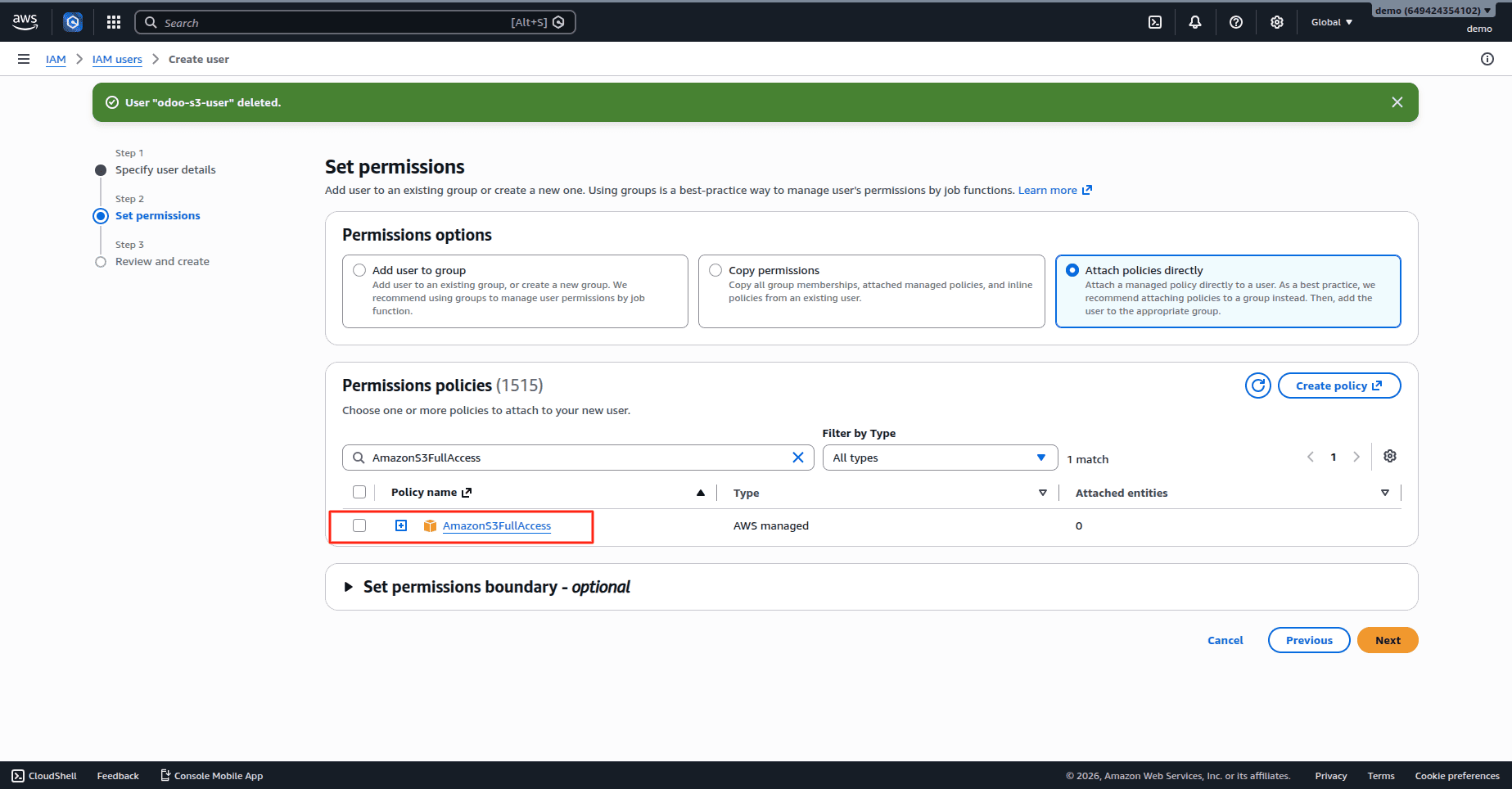Go to previous page of policies
Screen dimensions: 1512x789
point(1311,457)
